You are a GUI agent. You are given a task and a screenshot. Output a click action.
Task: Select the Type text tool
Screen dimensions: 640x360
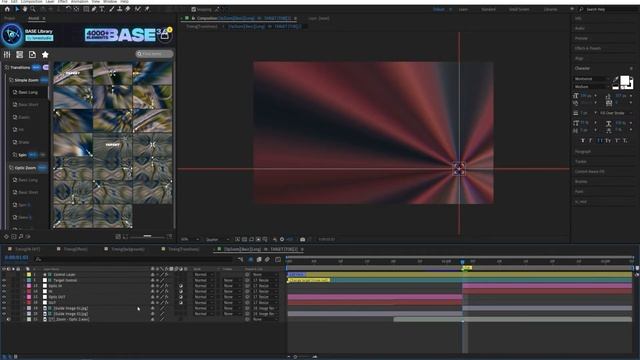coord(102,9)
